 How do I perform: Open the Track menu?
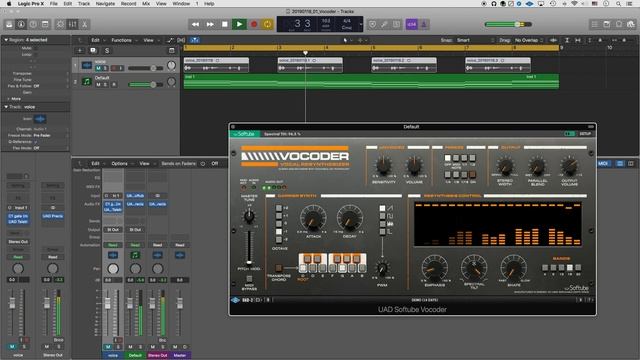tap(84, 4)
